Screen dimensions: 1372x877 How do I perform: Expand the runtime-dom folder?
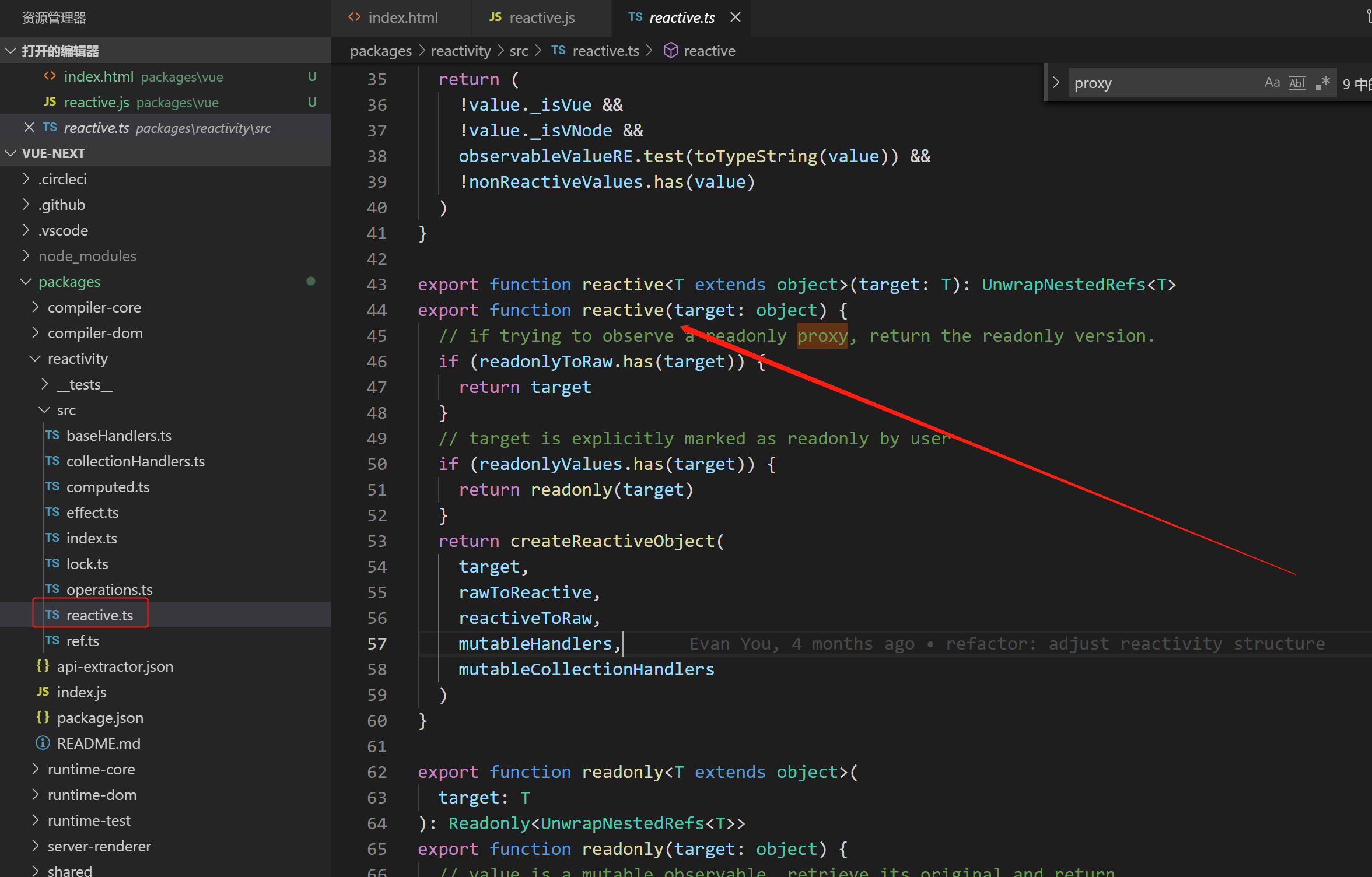[166, 795]
